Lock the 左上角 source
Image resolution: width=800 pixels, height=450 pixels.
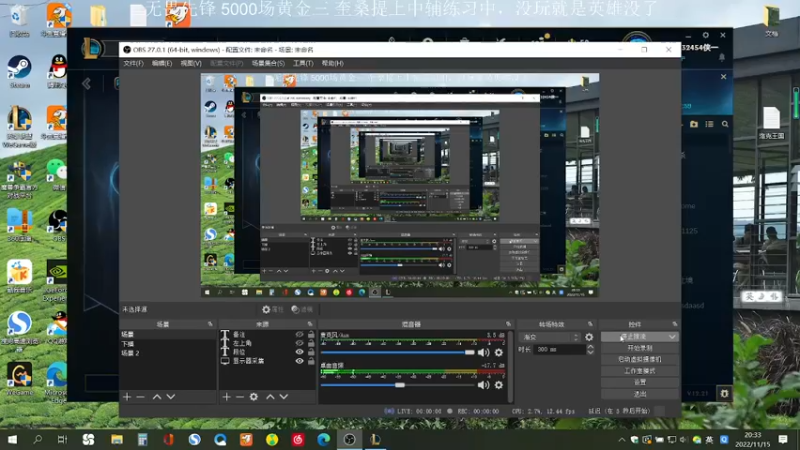click(x=311, y=343)
